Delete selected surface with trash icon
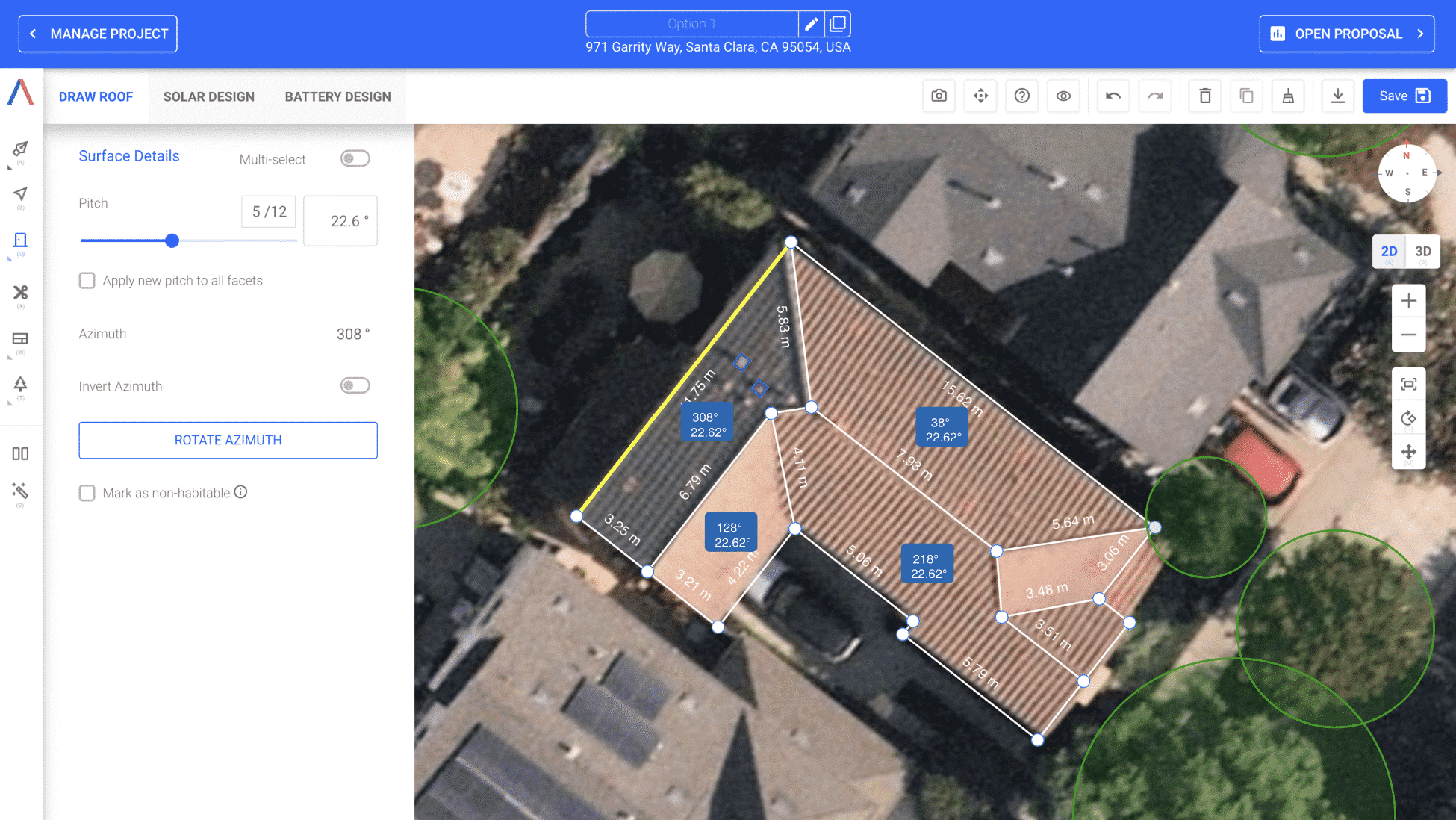The width and height of the screenshot is (1456, 820). point(1205,96)
